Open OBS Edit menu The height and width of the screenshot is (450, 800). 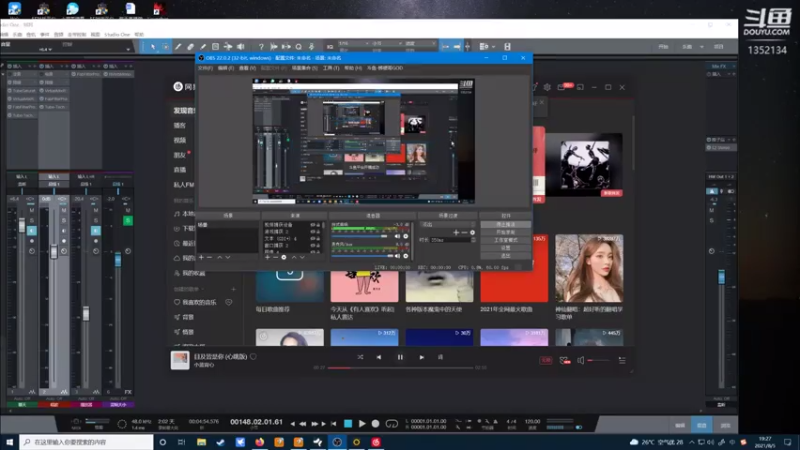tap(226, 68)
